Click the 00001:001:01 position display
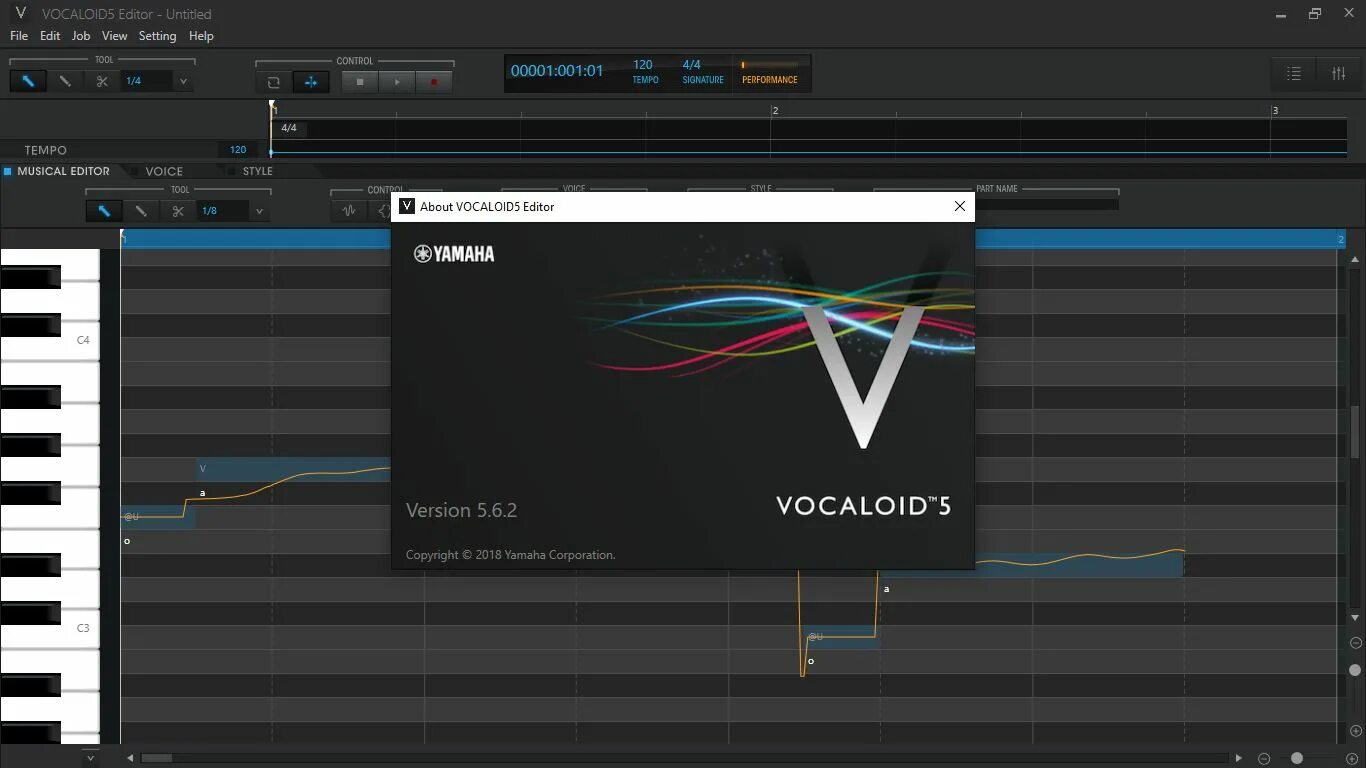 (557, 71)
